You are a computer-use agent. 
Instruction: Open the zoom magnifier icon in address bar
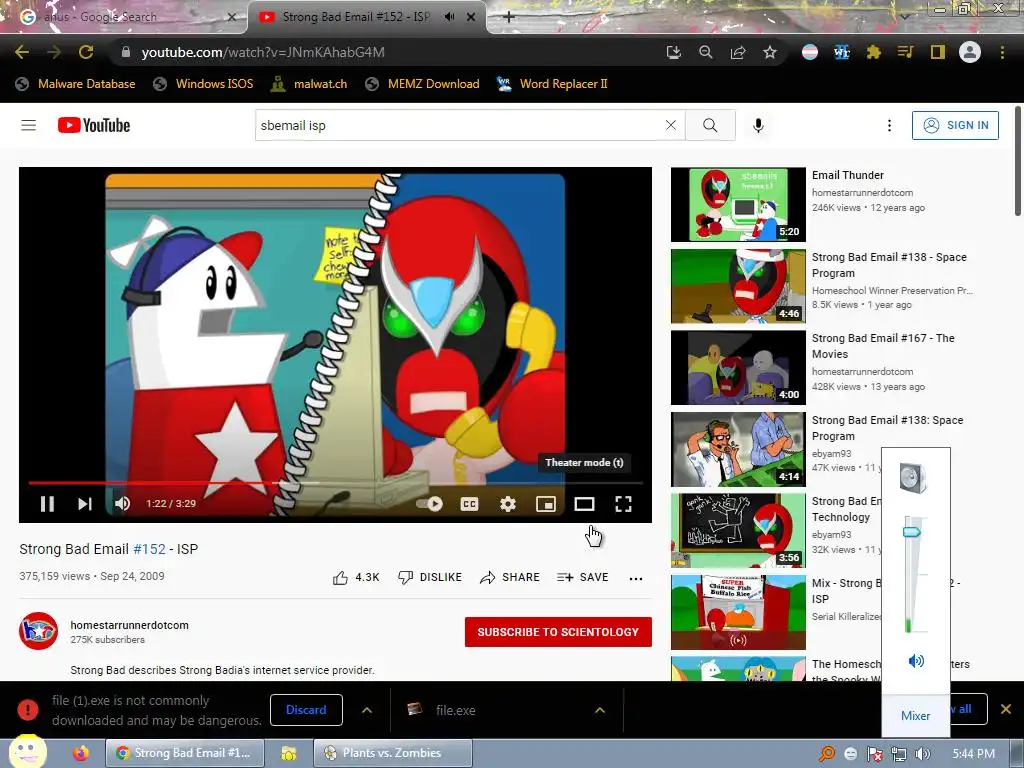[705, 52]
